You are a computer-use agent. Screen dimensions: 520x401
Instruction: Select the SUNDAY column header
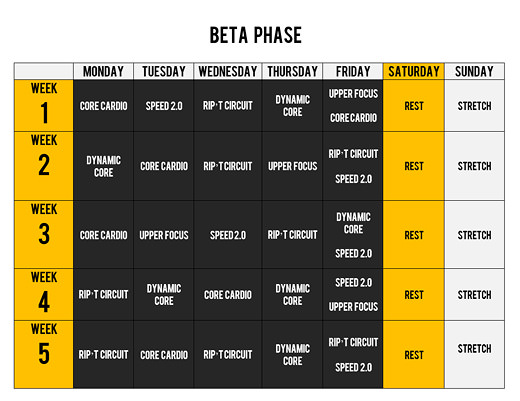tap(474, 71)
